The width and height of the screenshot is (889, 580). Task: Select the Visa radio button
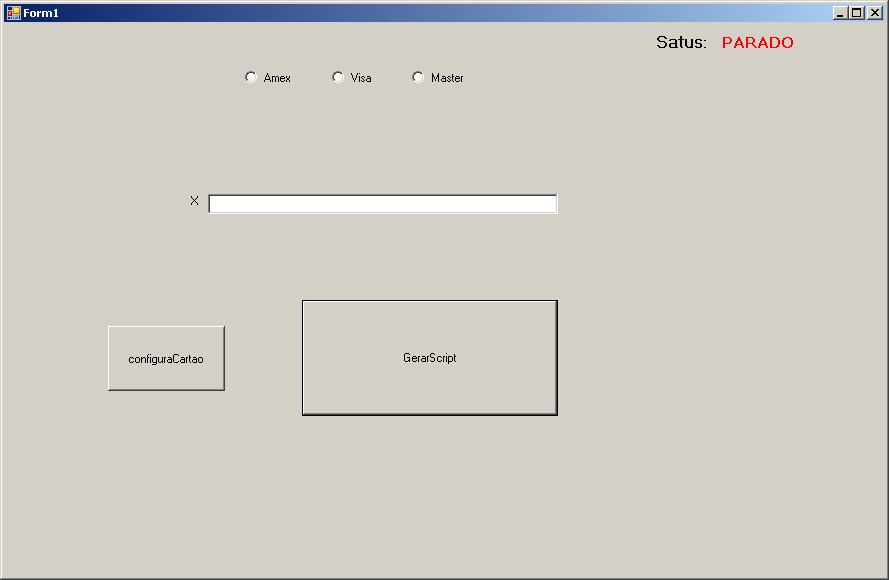(x=338, y=77)
